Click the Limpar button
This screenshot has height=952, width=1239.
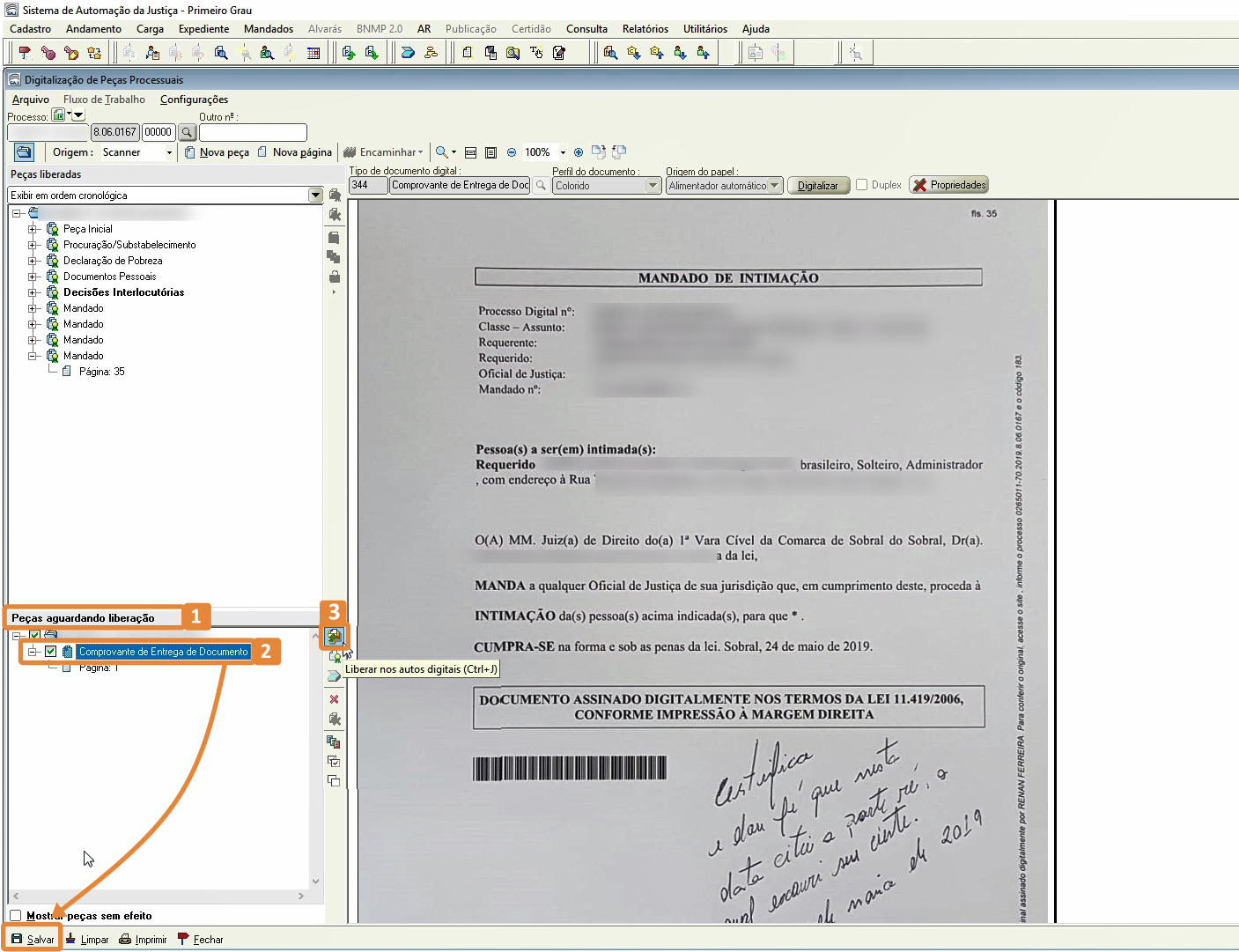86,940
